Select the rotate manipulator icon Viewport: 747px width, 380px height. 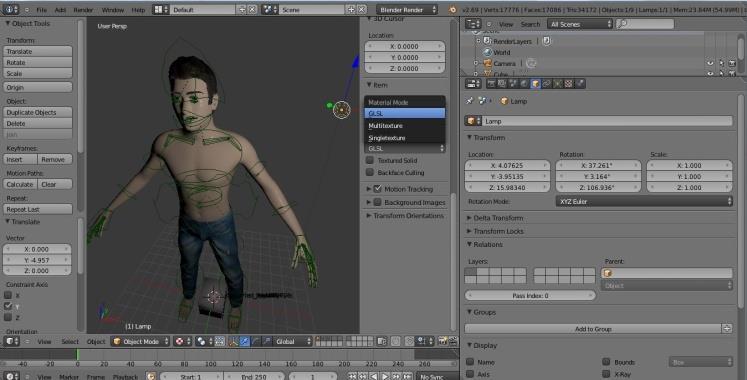coord(255,341)
